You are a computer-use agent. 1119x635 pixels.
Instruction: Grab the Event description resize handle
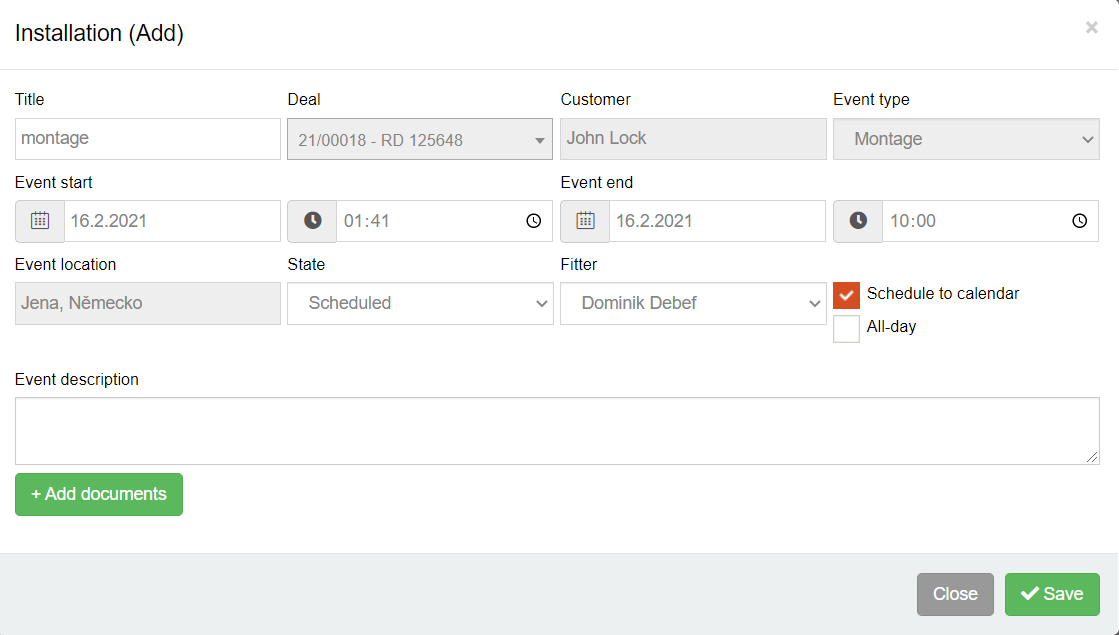(x=1092, y=457)
